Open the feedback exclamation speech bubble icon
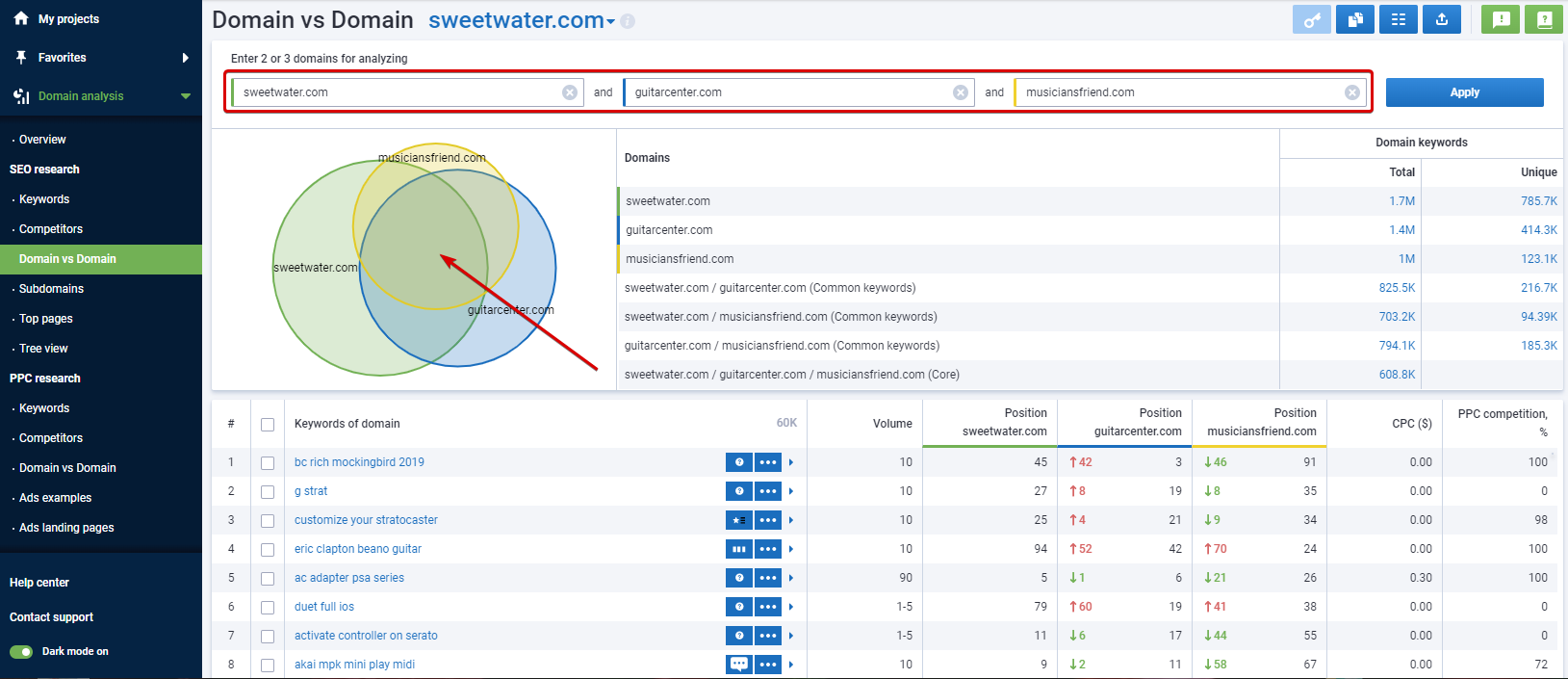Image resolution: width=1568 pixels, height=679 pixels. [1501, 19]
